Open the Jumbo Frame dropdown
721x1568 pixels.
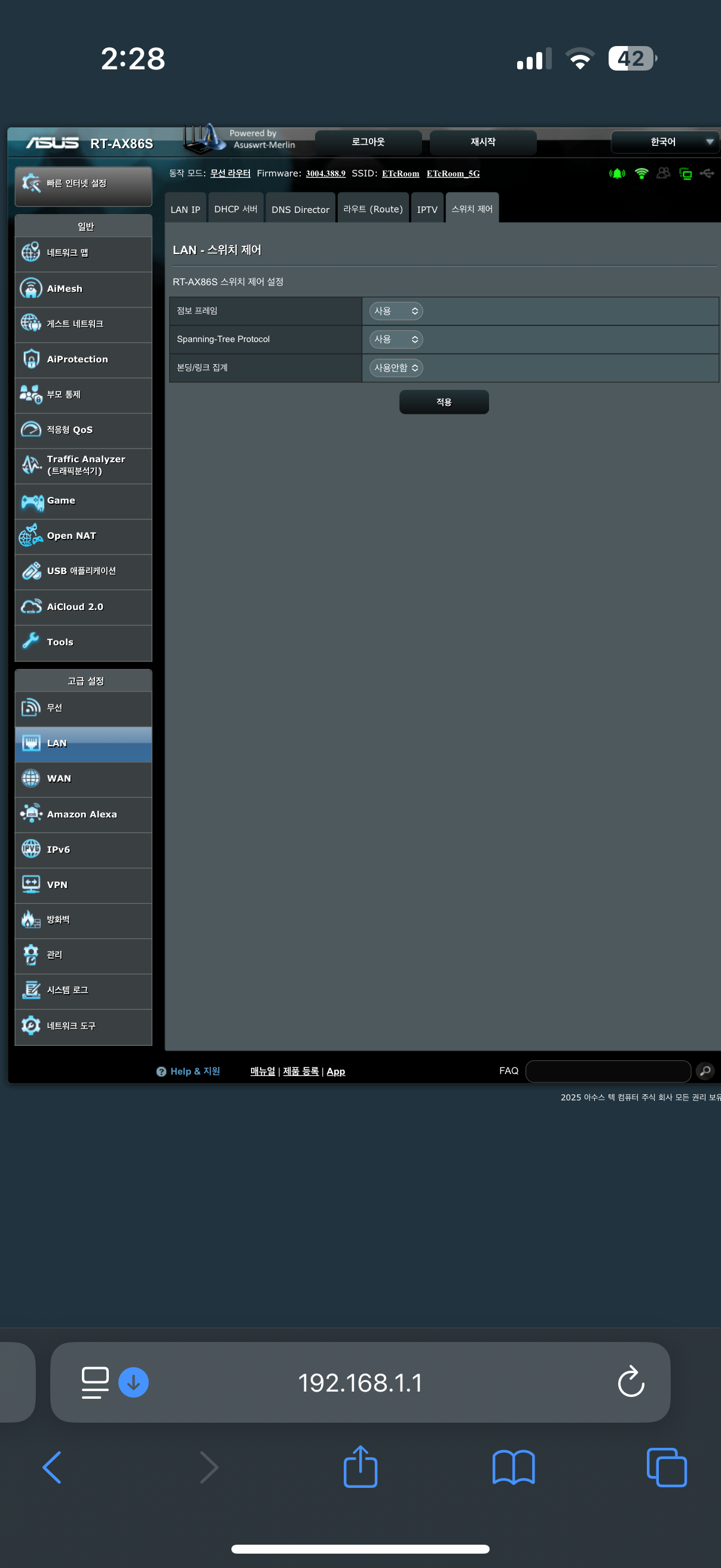(396, 311)
